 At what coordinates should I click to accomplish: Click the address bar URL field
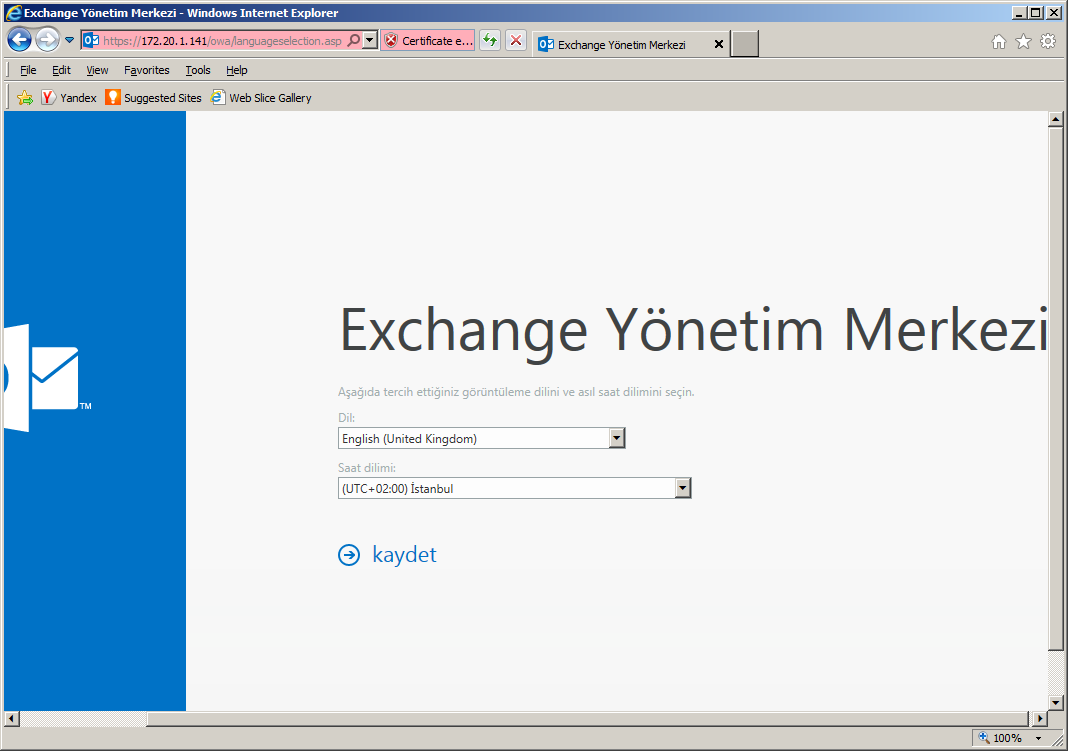(x=222, y=41)
